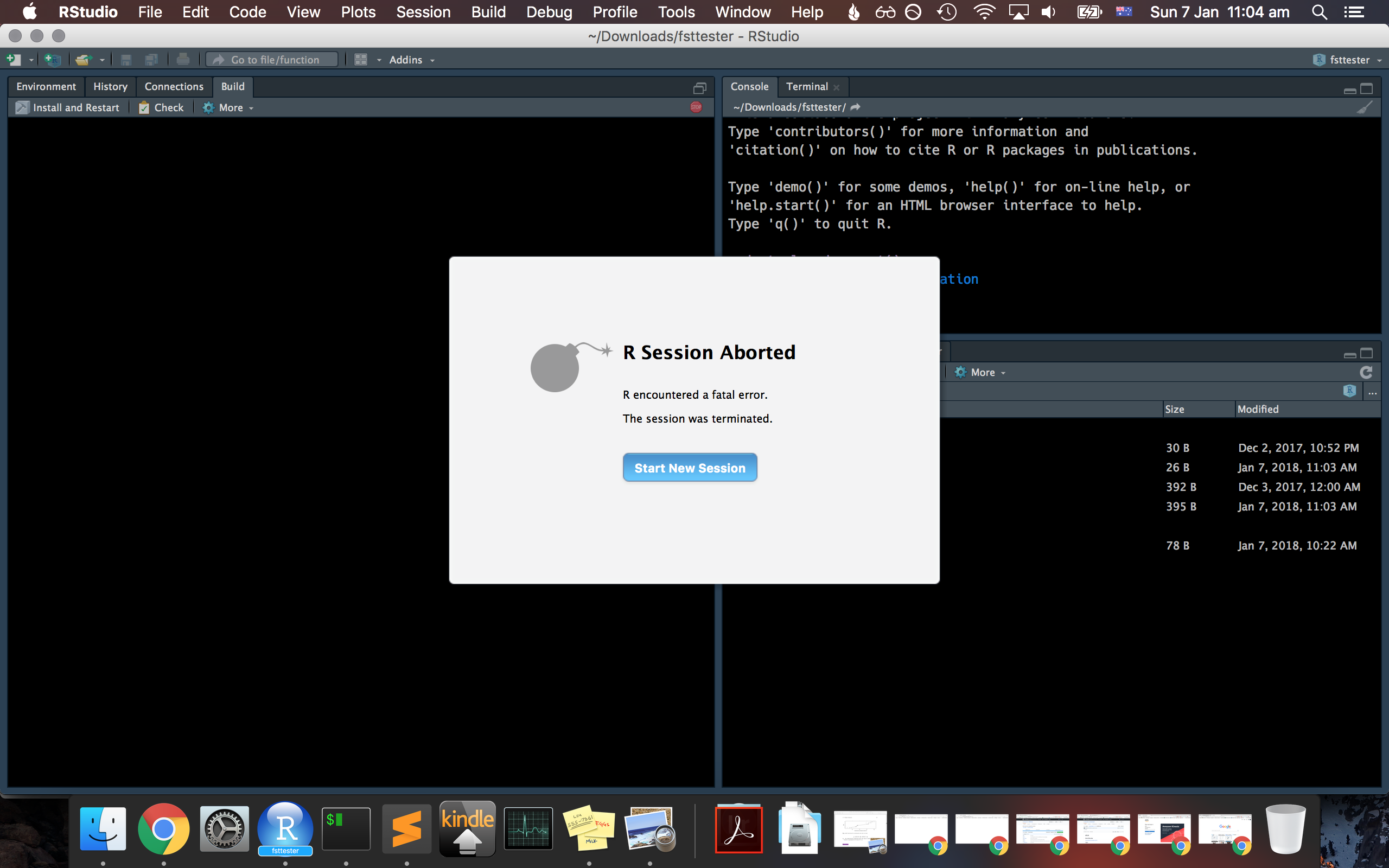Refresh the Files pane with the reload icon
Image resolution: width=1389 pixels, height=868 pixels.
(x=1366, y=372)
